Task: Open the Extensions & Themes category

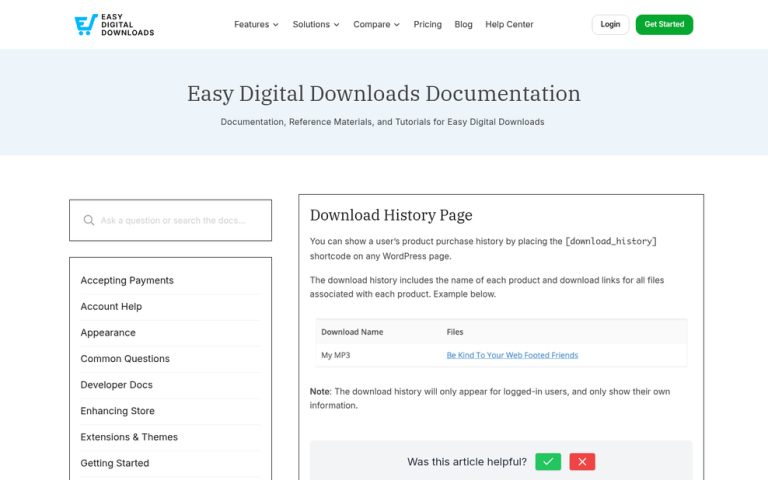Action: point(129,437)
